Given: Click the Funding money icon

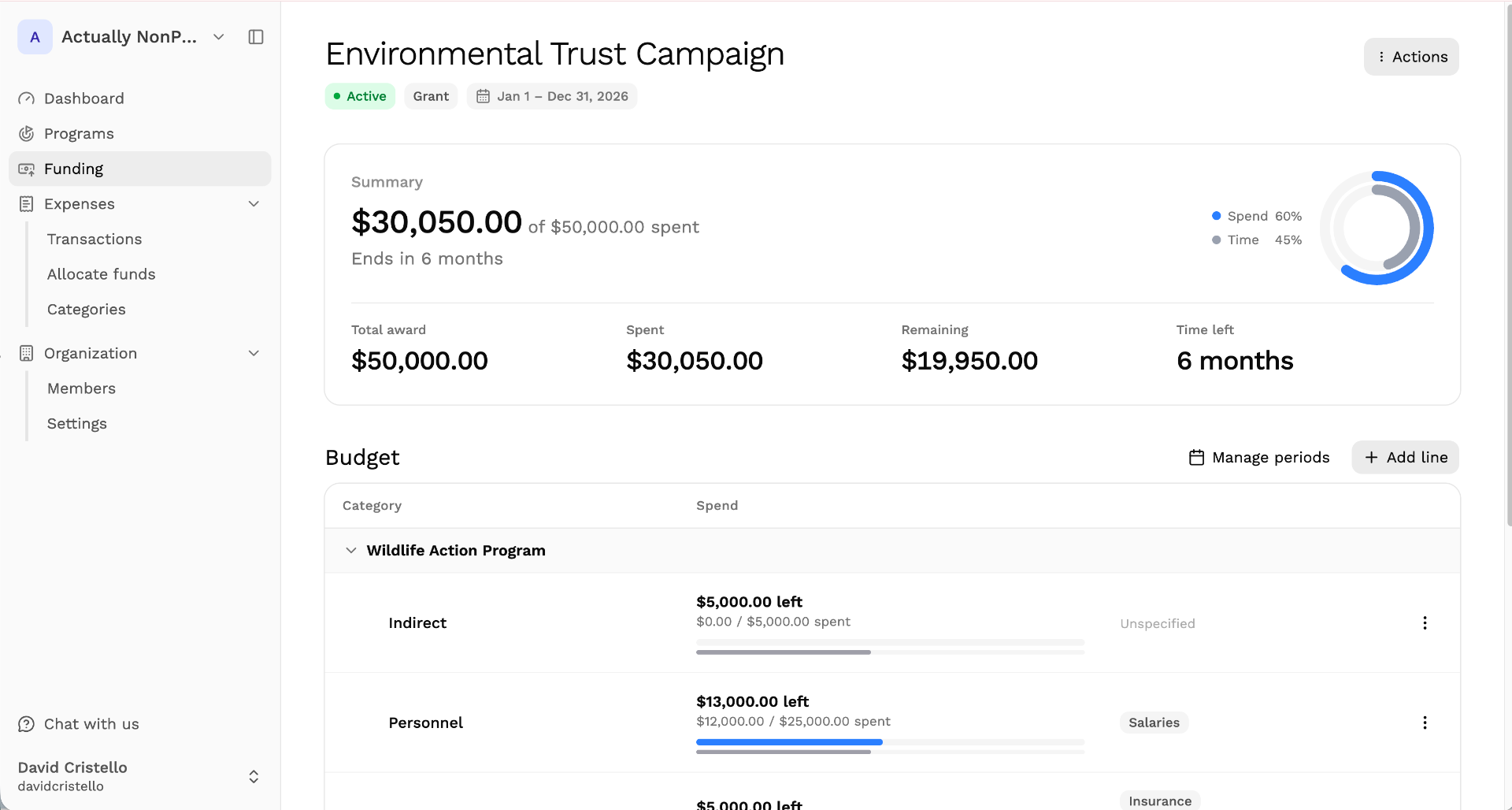Looking at the screenshot, I should tap(27, 169).
